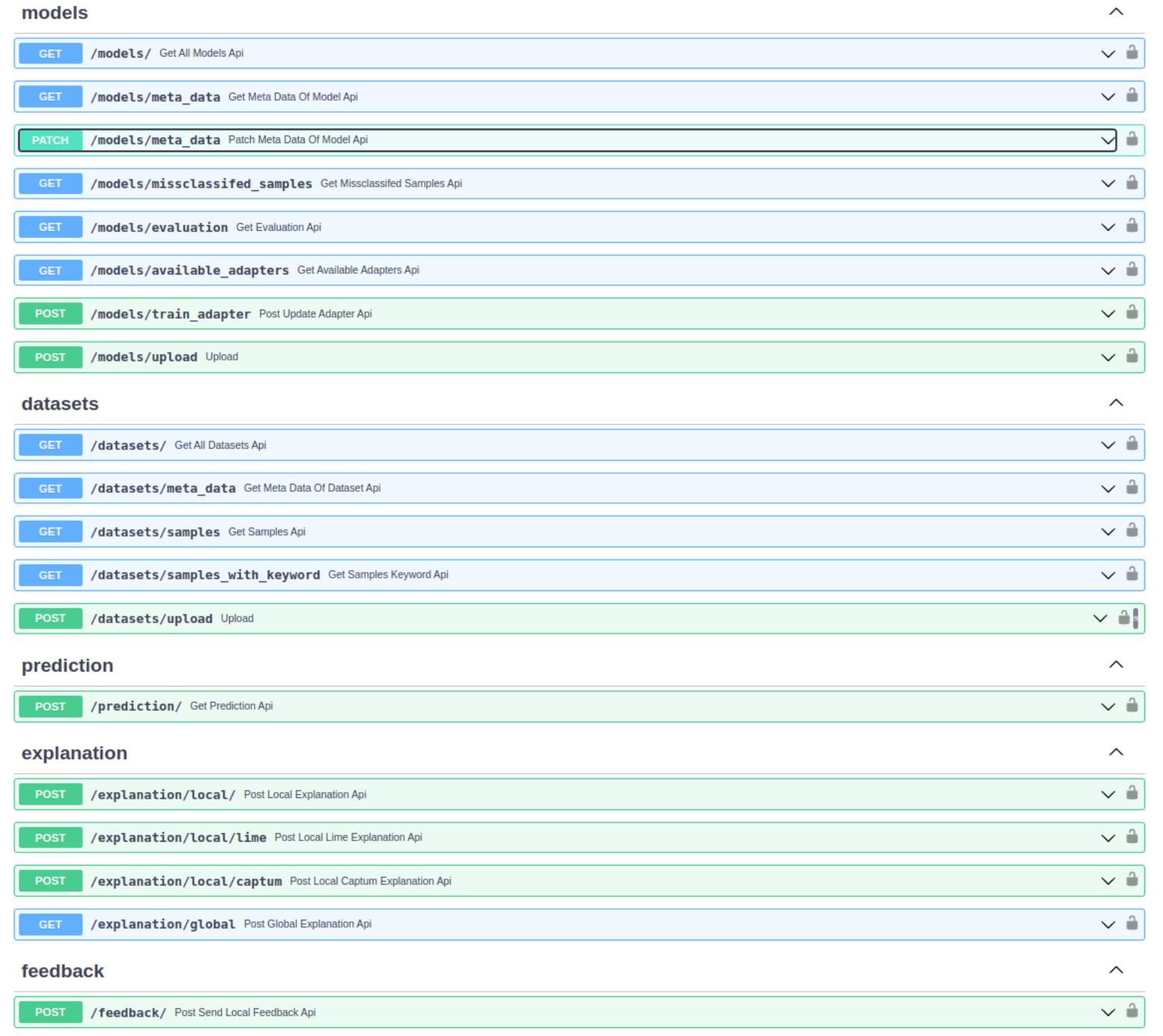Expand GET /models/ endpoint chevron
1163x1036 pixels.
1108,54
